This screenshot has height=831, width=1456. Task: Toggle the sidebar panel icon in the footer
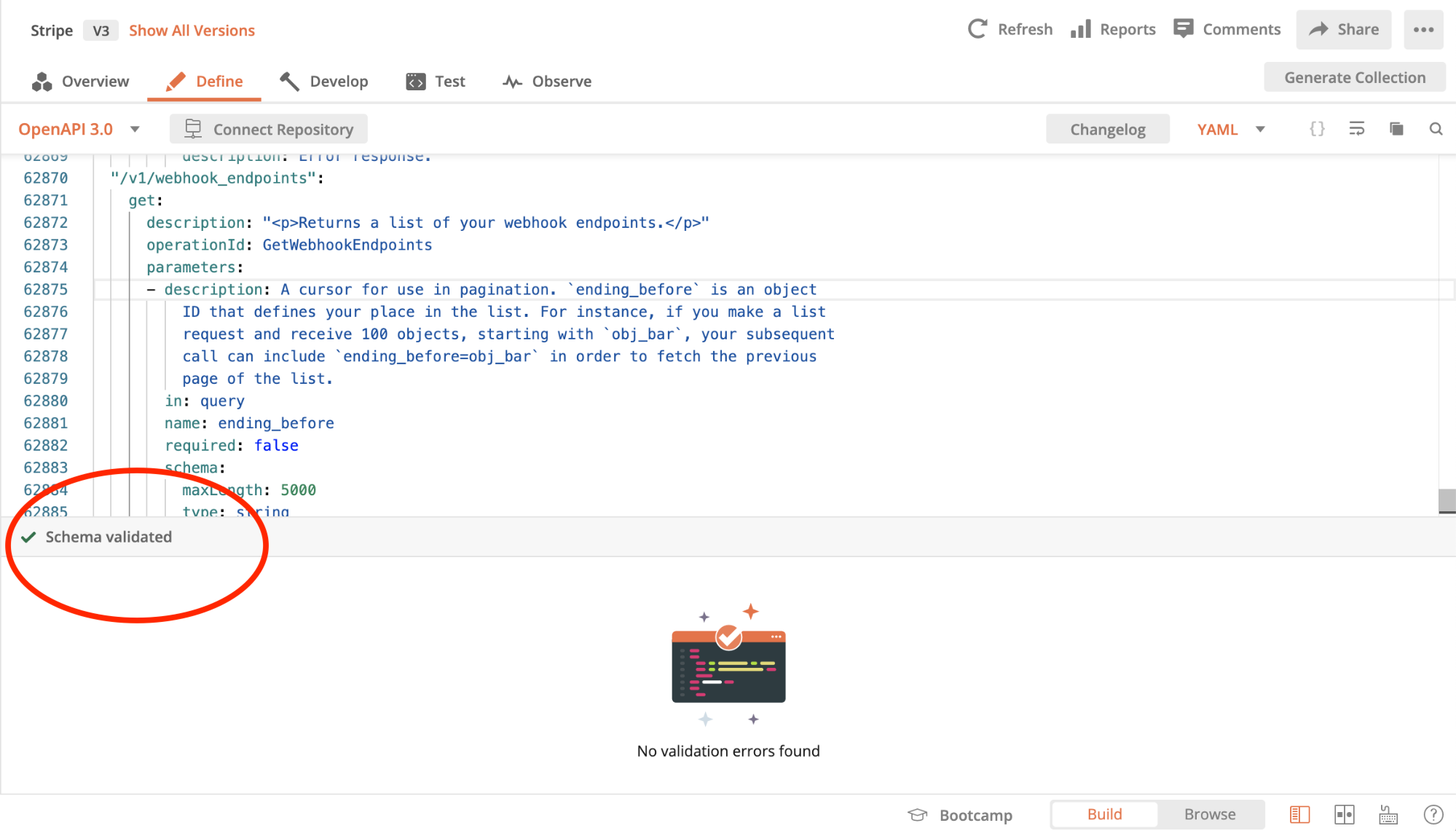[x=1300, y=814]
